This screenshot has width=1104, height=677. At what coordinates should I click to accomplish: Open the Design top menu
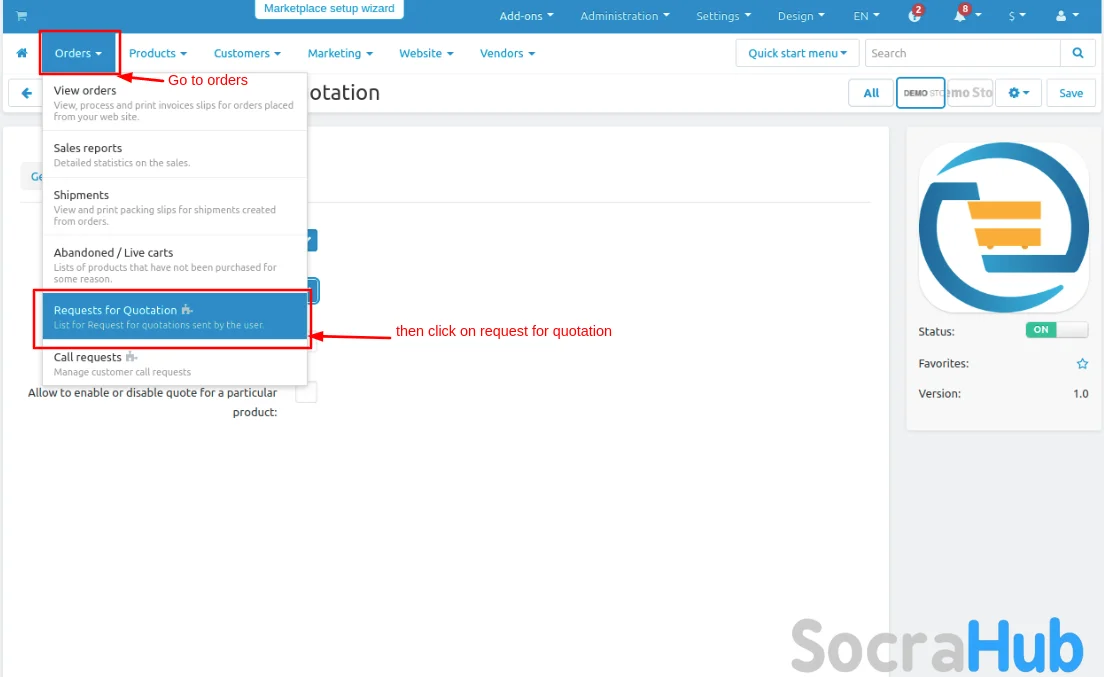[x=801, y=15]
